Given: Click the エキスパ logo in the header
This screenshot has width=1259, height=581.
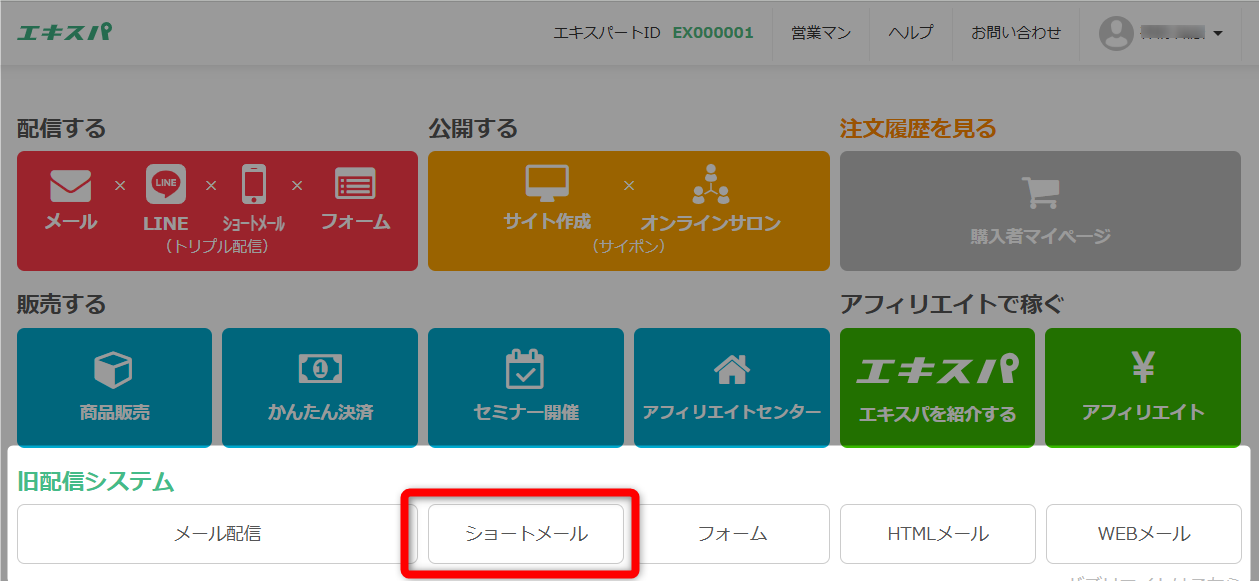Looking at the screenshot, I should coord(64,32).
